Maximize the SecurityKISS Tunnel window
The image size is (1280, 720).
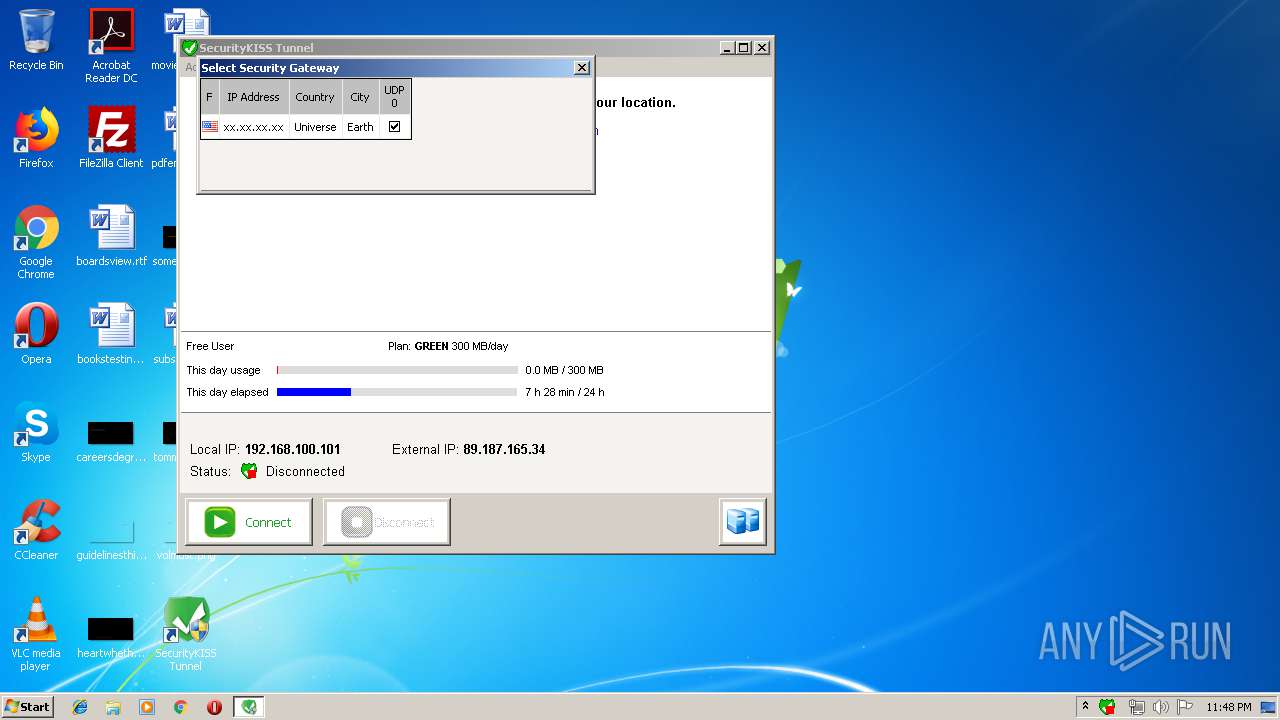743,48
